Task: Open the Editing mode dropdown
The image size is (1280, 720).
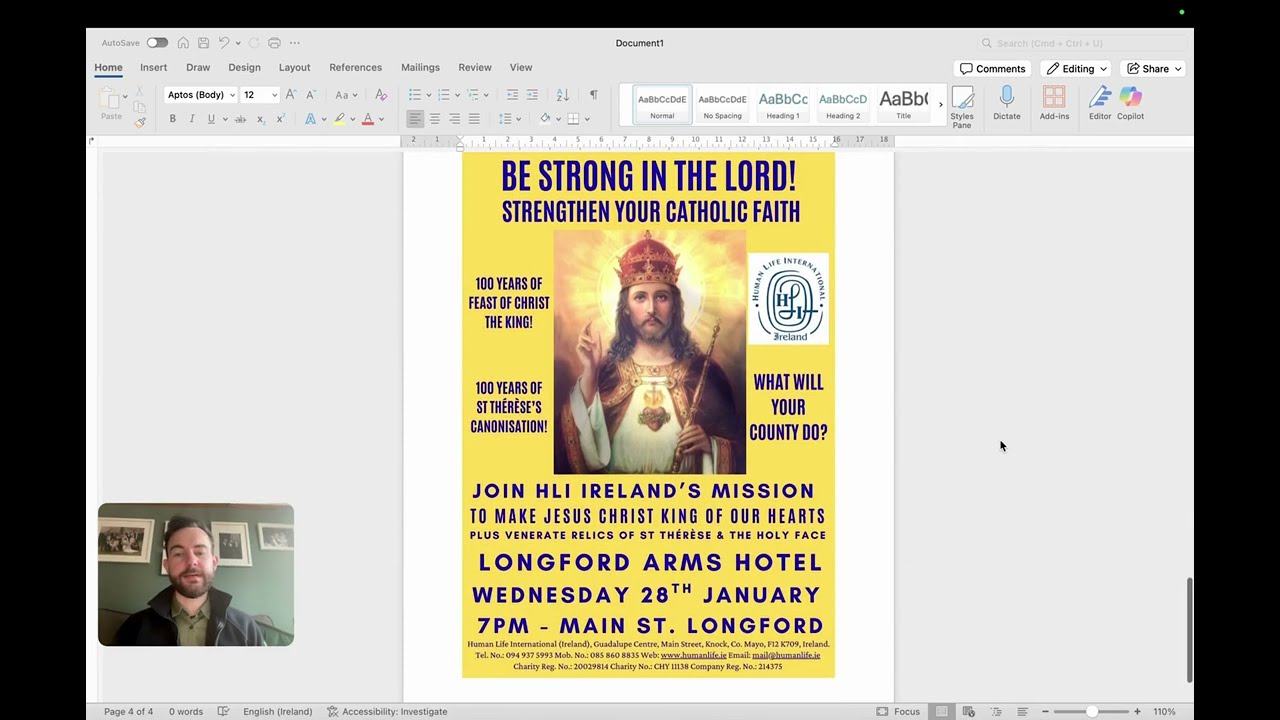Action: (x=1076, y=69)
